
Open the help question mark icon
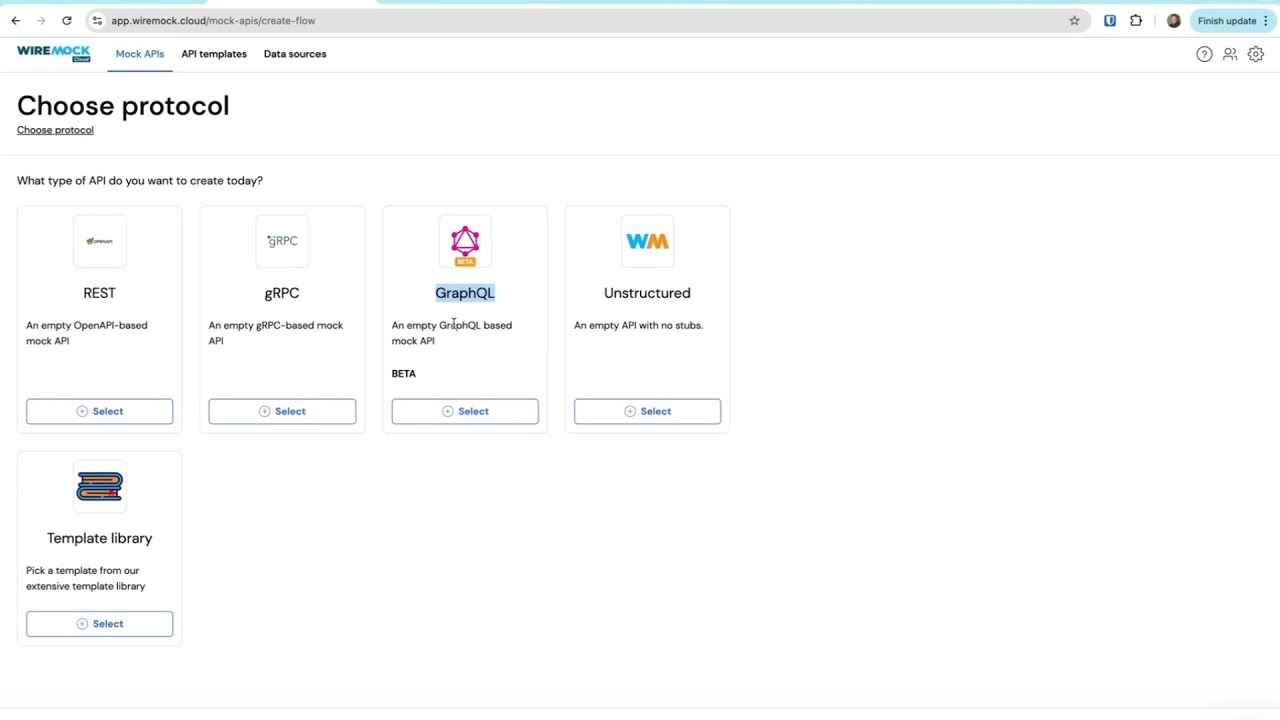point(1204,54)
